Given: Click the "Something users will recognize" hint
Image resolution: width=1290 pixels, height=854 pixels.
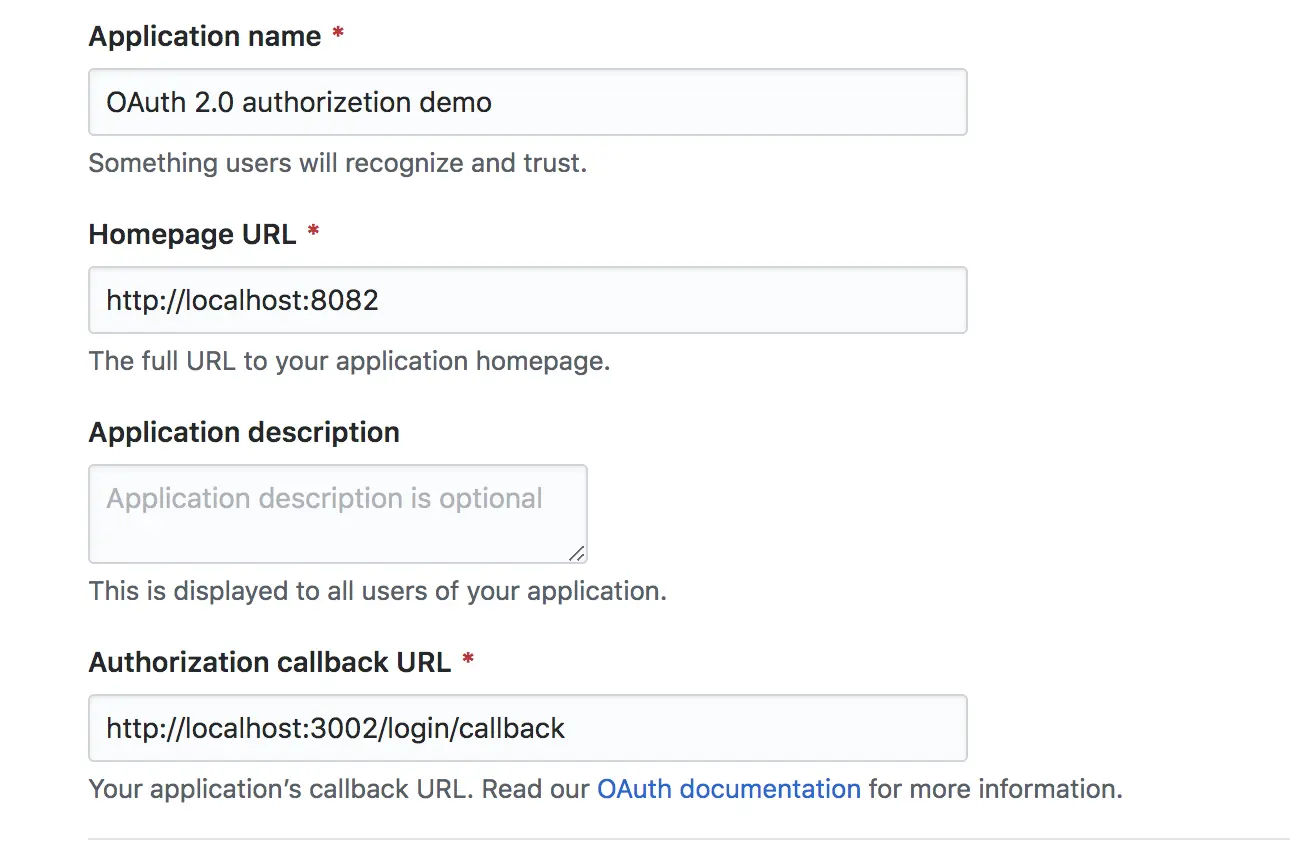Looking at the screenshot, I should point(337,163).
